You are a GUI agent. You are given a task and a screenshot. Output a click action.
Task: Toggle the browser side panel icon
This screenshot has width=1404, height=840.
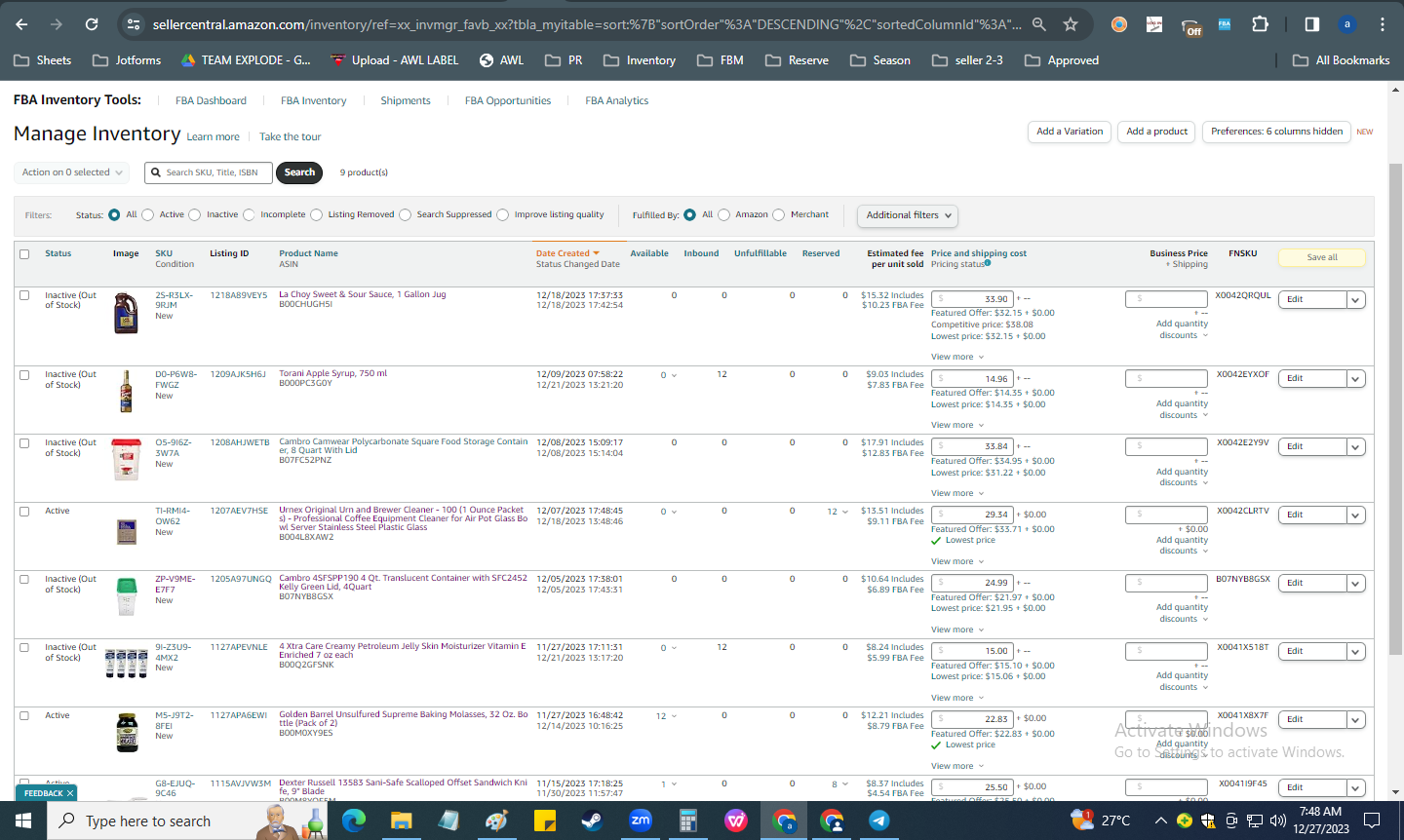tap(1312, 24)
